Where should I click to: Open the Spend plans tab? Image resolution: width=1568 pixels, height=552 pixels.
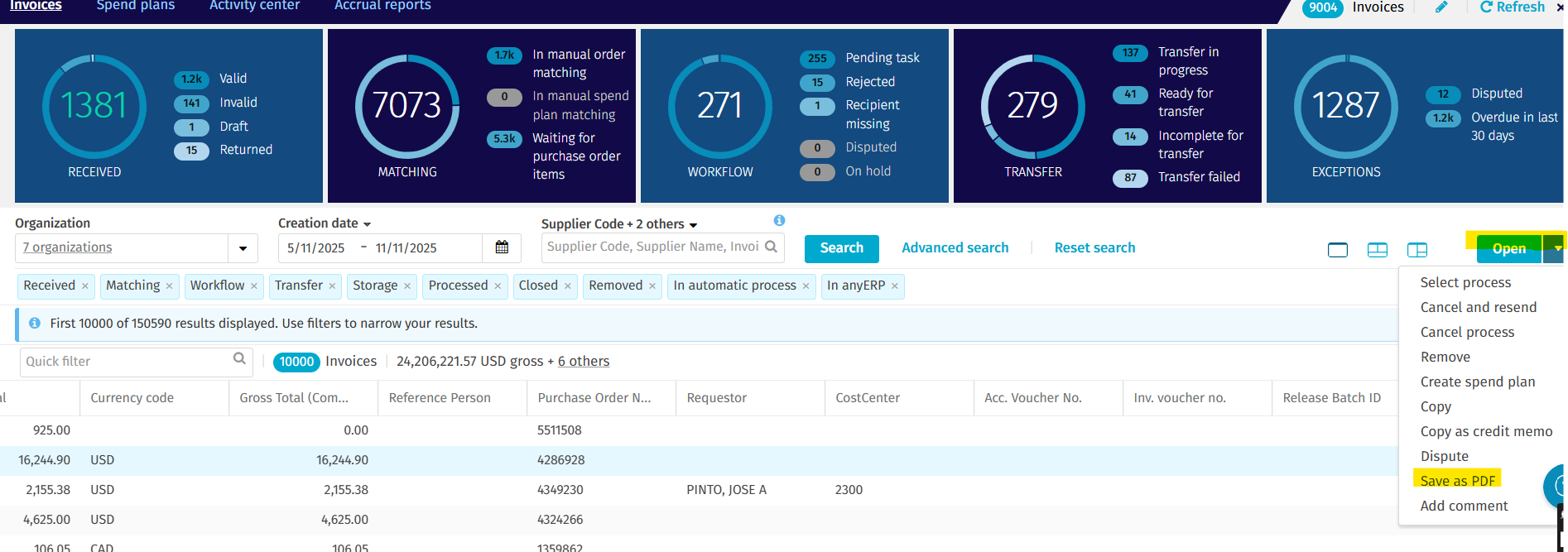tap(136, 7)
